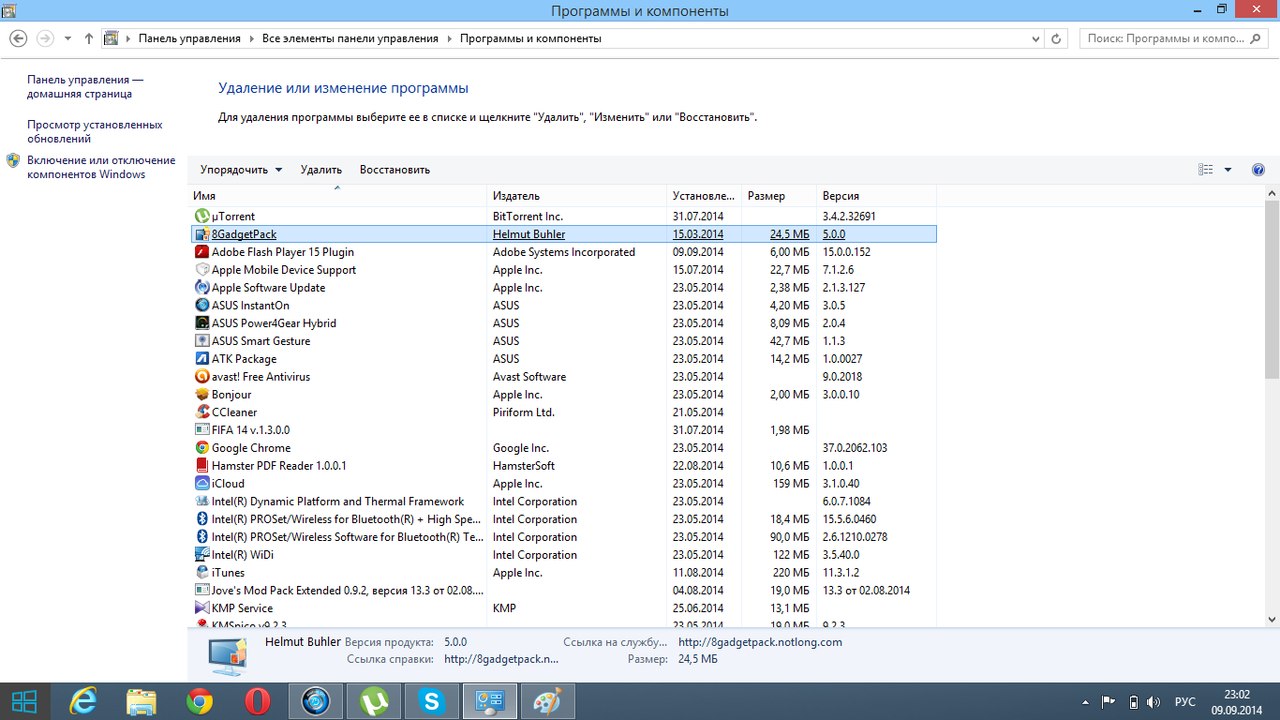Open the address bar history dropdown
Viewport: 1280px width, 720px height.
point(1035,39)
